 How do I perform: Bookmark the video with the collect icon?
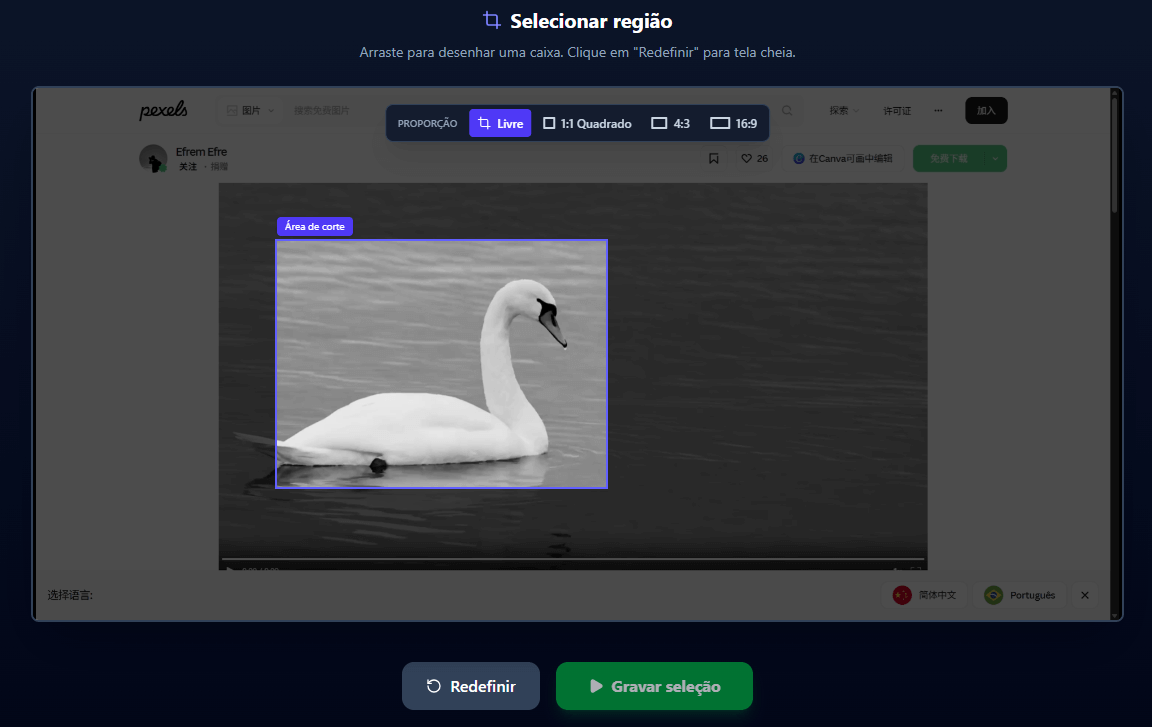[713, 159]
